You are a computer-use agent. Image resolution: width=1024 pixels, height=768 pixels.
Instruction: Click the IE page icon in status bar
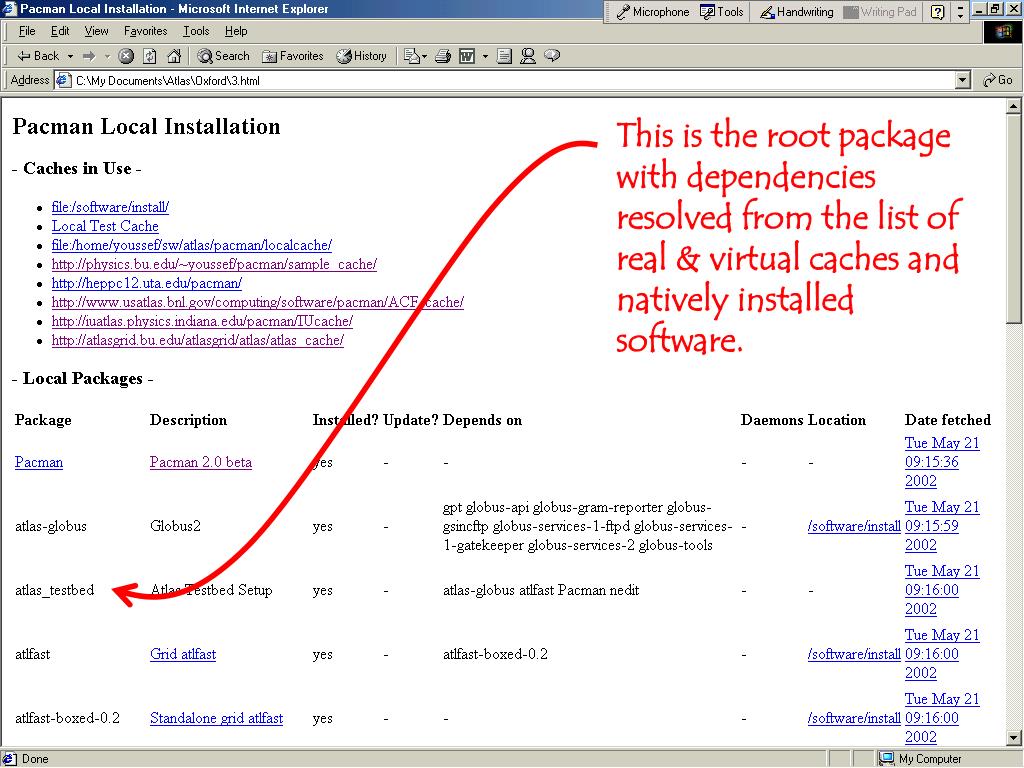9,758
